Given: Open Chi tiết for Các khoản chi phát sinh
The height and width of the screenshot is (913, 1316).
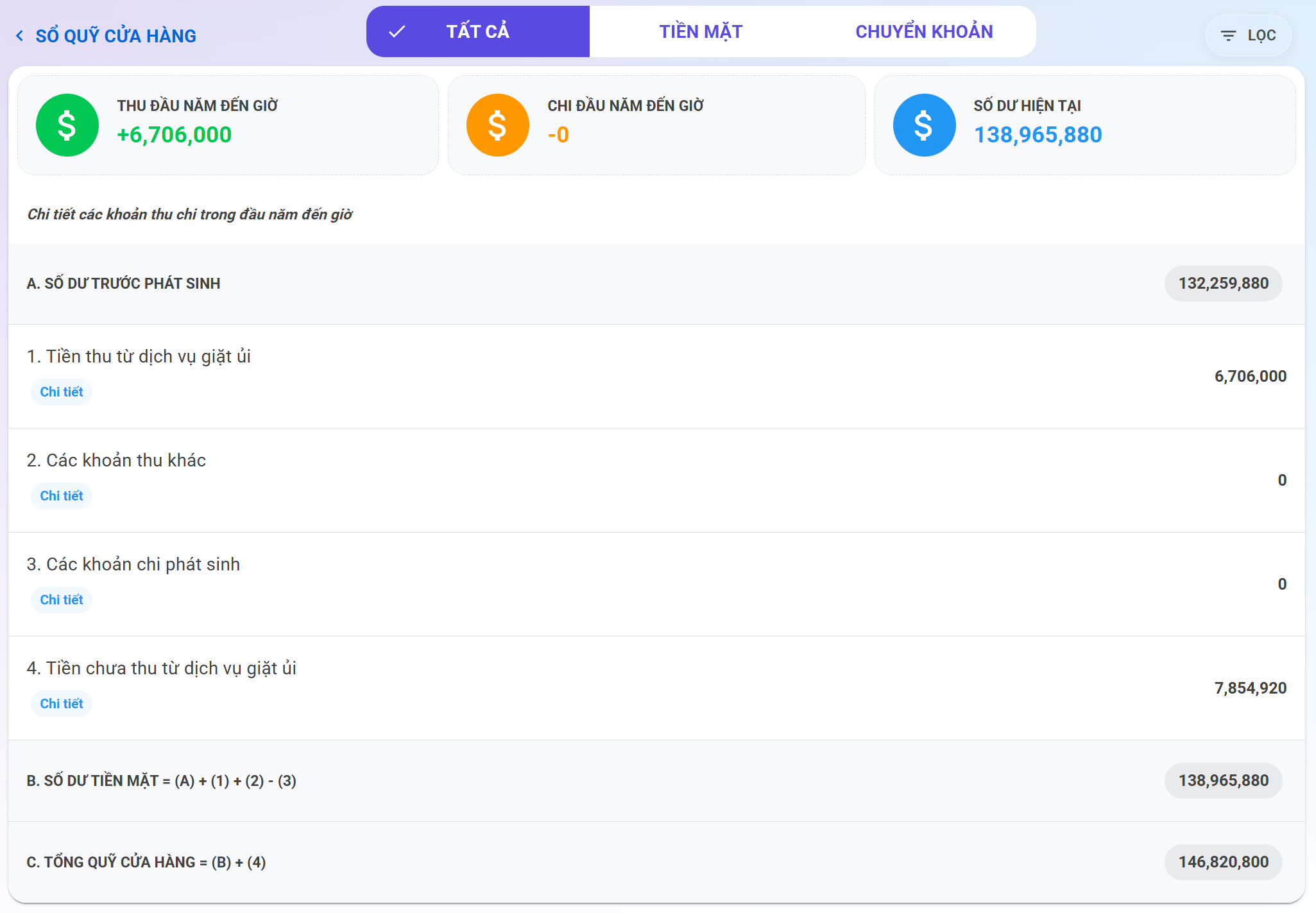Looking at the screenshot, I should pyautogui.click(x=62, y=600).
